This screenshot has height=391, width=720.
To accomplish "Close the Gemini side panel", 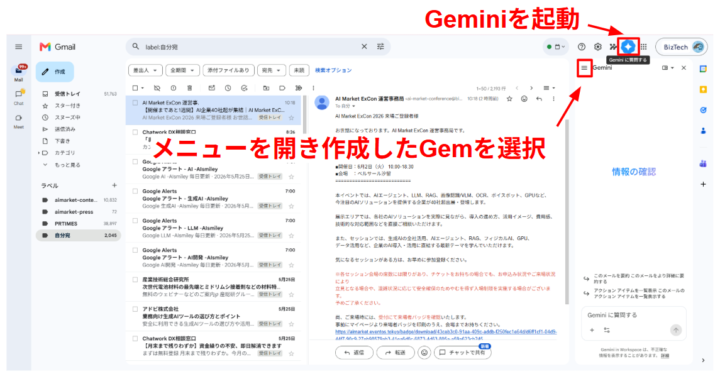I will 684,68.
